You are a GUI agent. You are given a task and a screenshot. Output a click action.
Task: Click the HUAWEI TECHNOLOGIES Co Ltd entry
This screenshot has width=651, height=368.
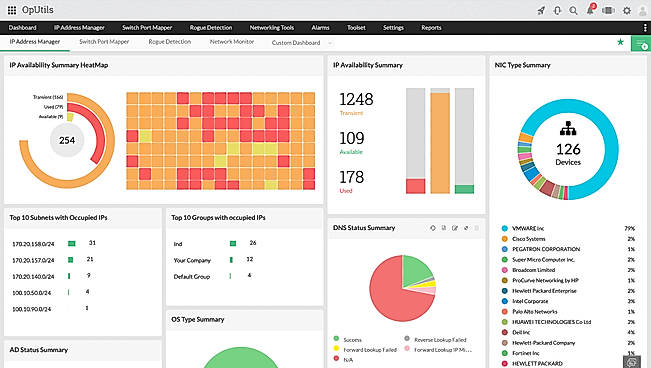click(546, 322)
